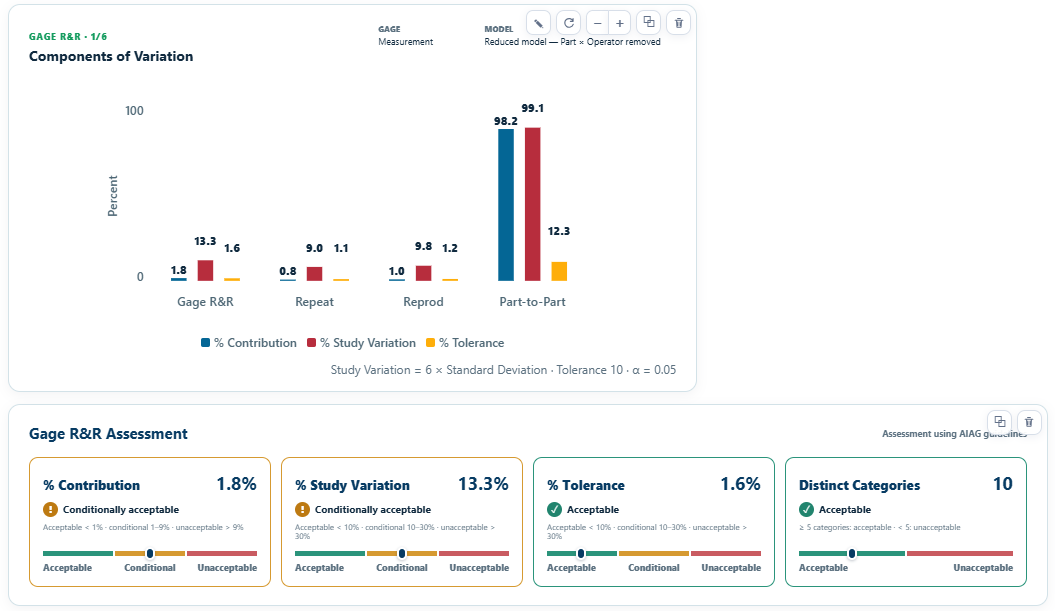The image size is (1055, 611).
Task: Click the GAGE Measurement selector
Action: (x=406, y=36)
